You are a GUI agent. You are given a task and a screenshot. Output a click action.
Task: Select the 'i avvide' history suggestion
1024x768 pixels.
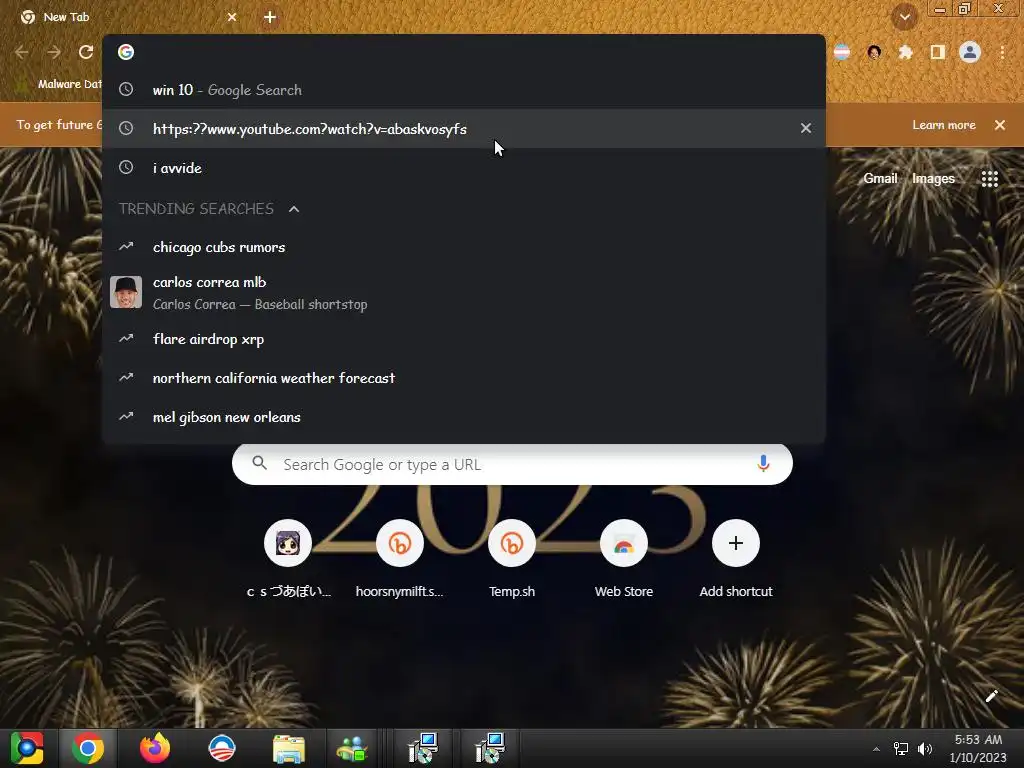click(x=464, y=168)
